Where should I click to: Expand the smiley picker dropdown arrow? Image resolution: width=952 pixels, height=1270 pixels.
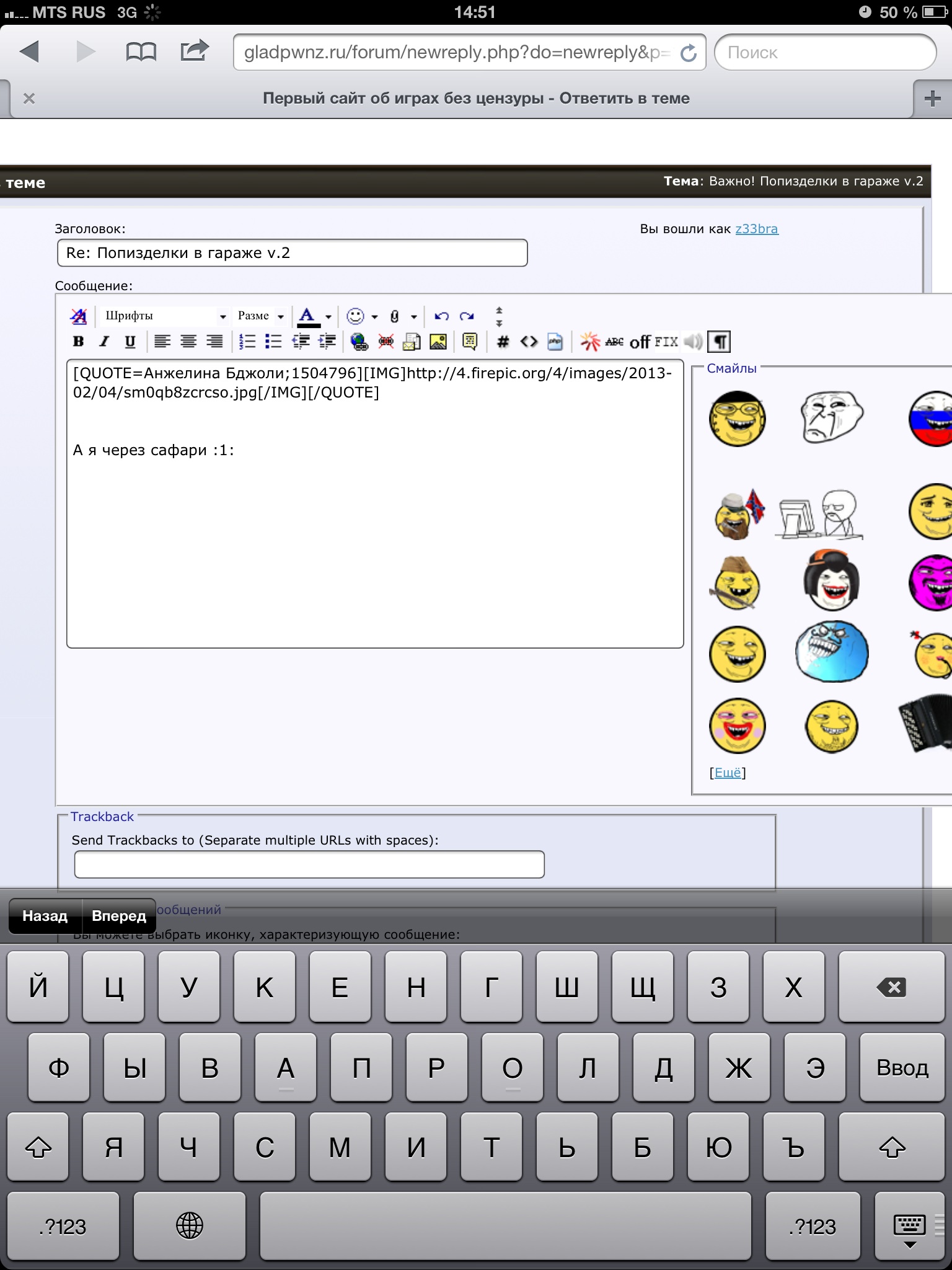click(375, 317)
